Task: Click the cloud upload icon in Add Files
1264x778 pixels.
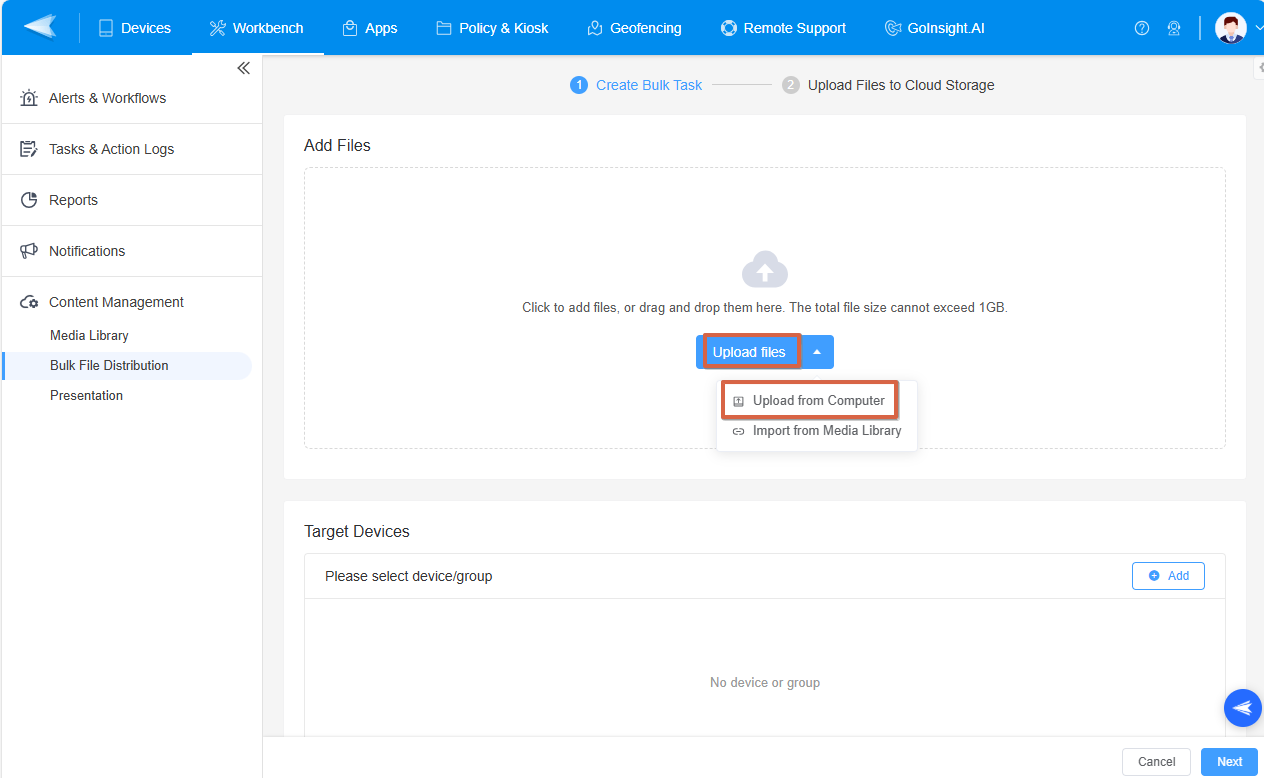Action: 764,268
